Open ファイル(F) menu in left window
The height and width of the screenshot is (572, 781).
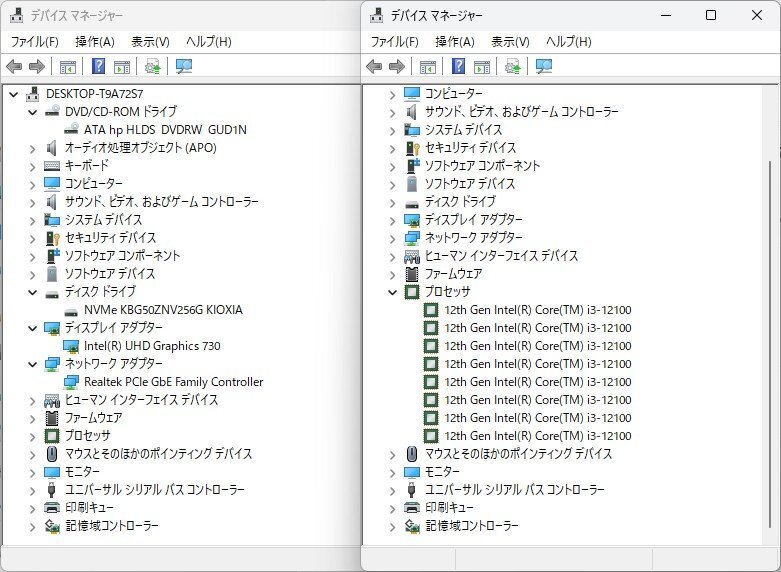[34, 41]
